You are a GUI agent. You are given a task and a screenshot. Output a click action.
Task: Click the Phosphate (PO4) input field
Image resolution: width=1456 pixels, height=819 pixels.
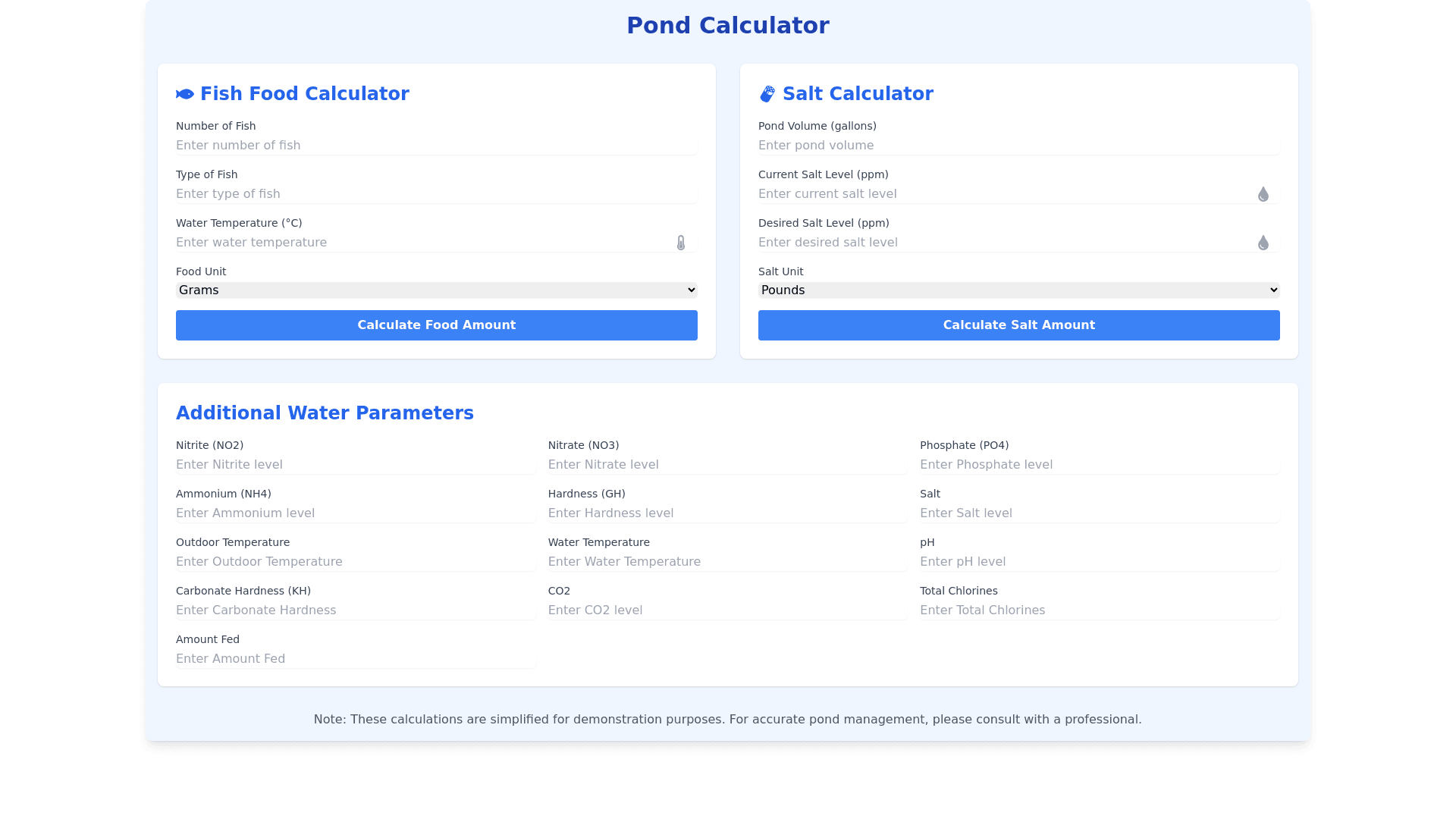[1099, 465]
